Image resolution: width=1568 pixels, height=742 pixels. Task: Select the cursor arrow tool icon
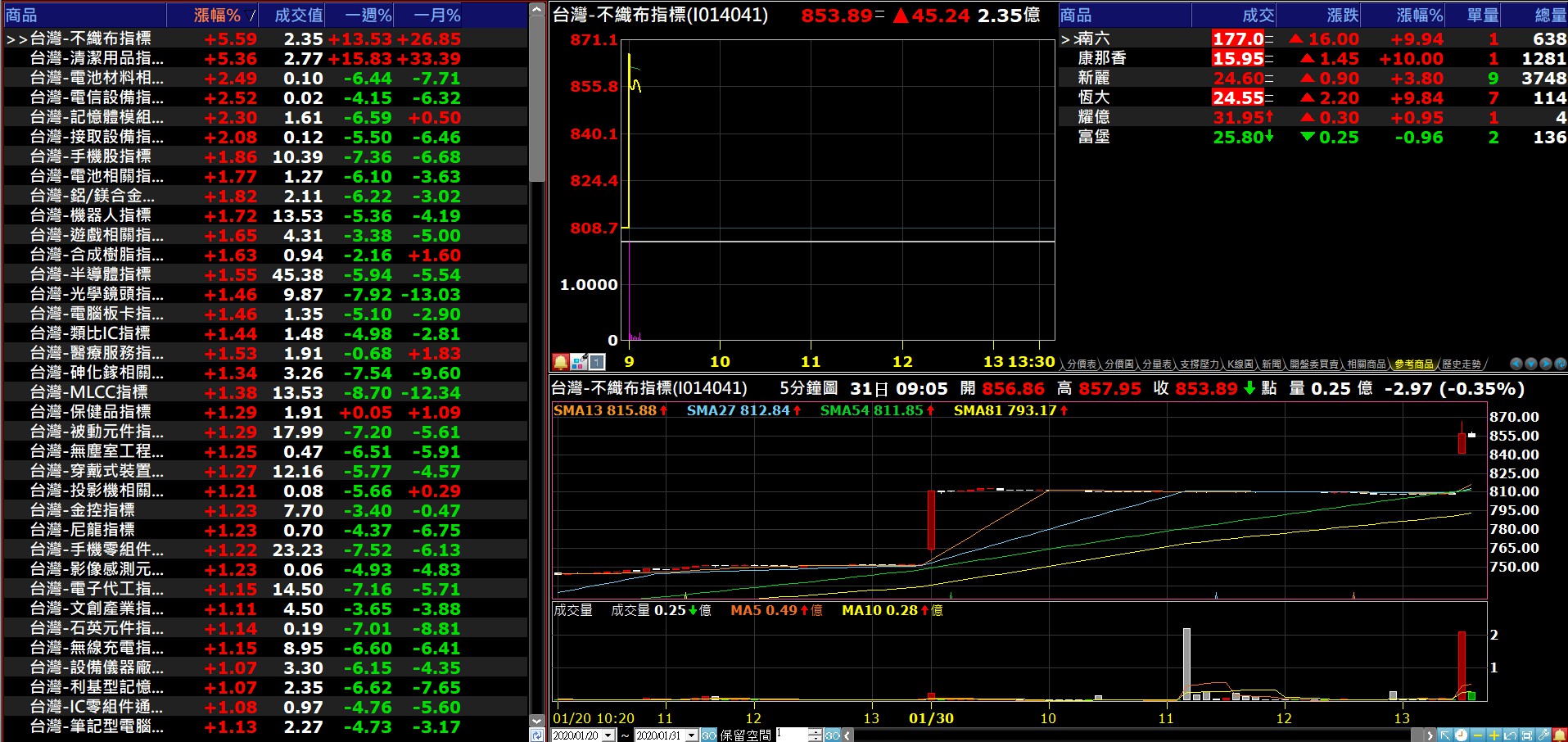pyautogui.click(x=1445, y=735)
